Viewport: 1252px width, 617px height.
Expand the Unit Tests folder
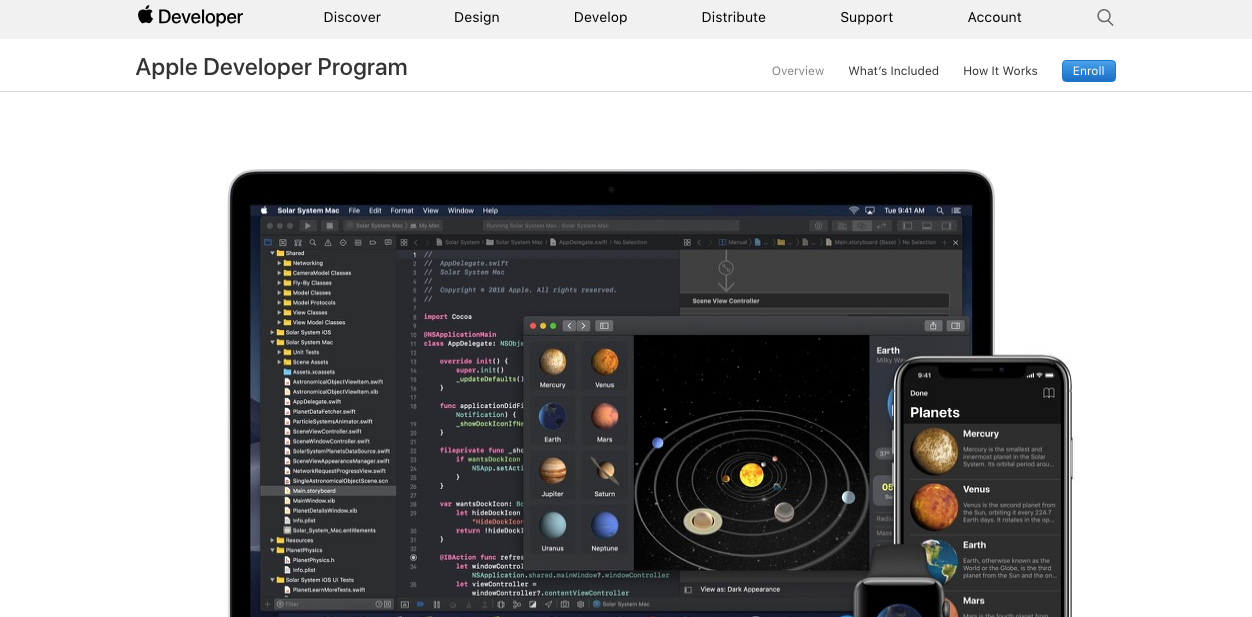pos(280,352)
